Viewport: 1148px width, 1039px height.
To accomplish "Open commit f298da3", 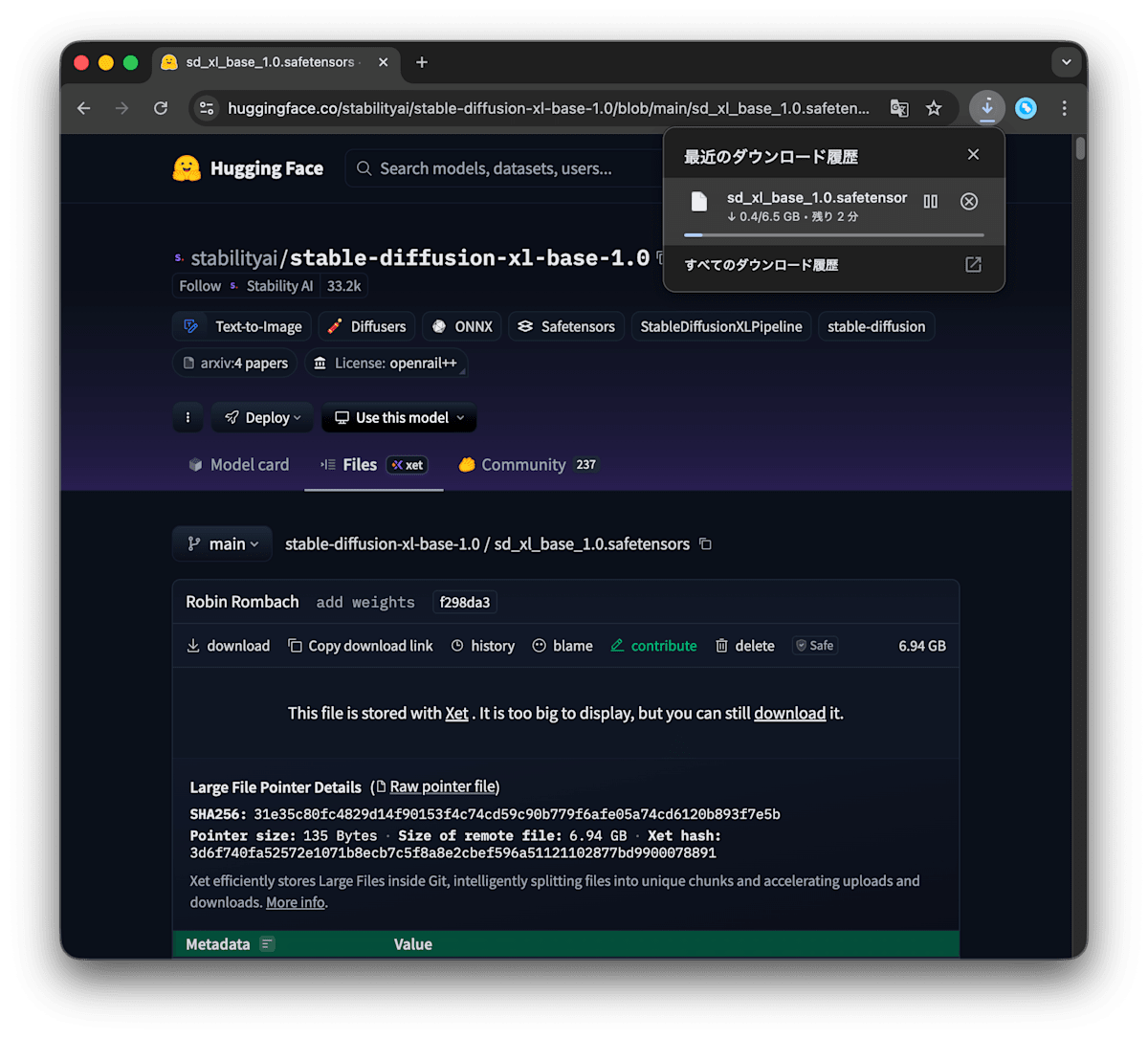I will (465, 602).
